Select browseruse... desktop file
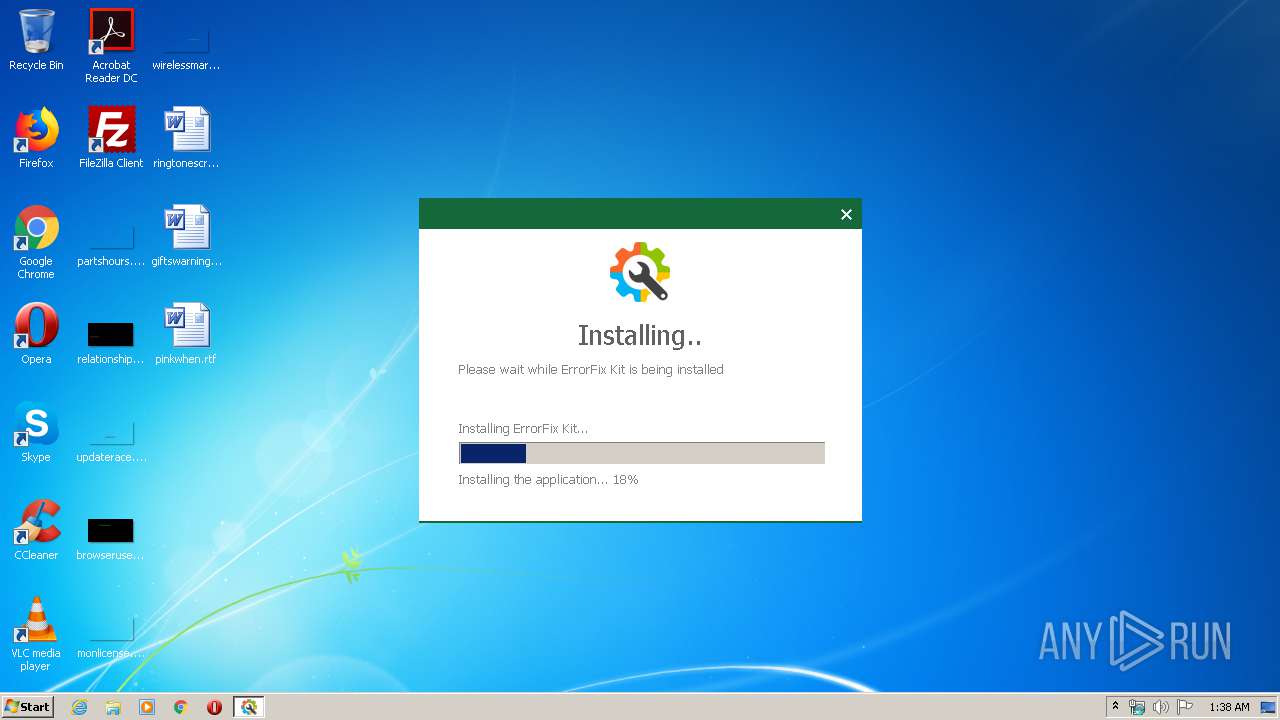Screen dimensions: 1280x720 111,540
